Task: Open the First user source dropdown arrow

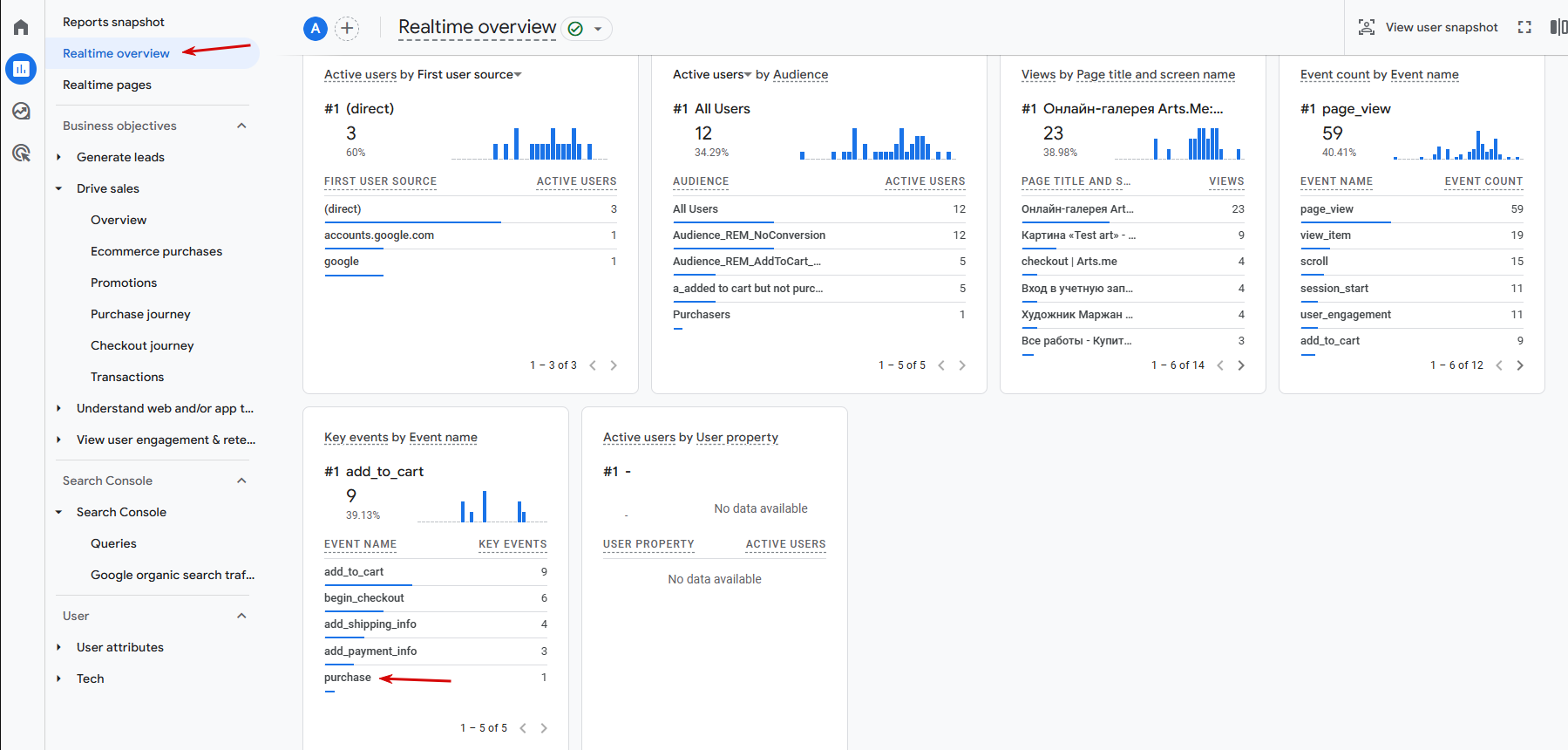Action: pos(518,75)
